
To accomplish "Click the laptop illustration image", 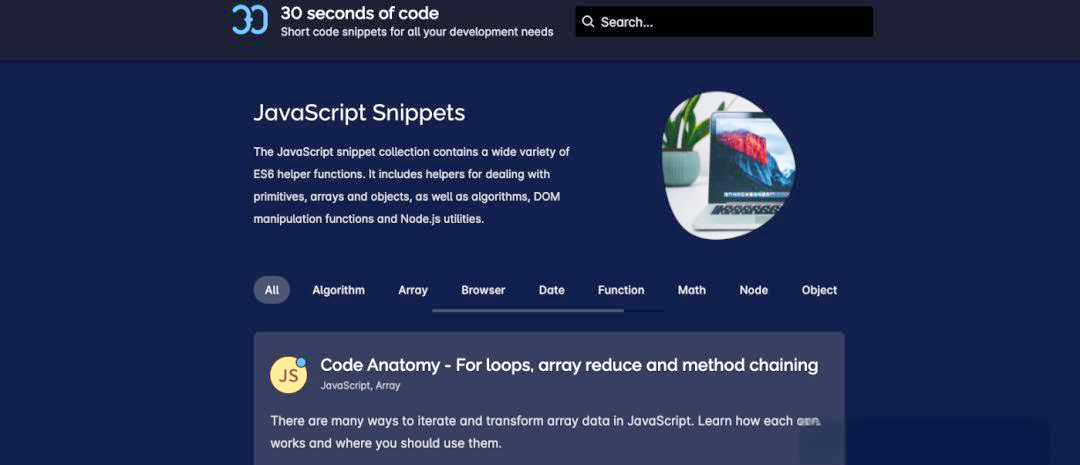I will (729, 165).
